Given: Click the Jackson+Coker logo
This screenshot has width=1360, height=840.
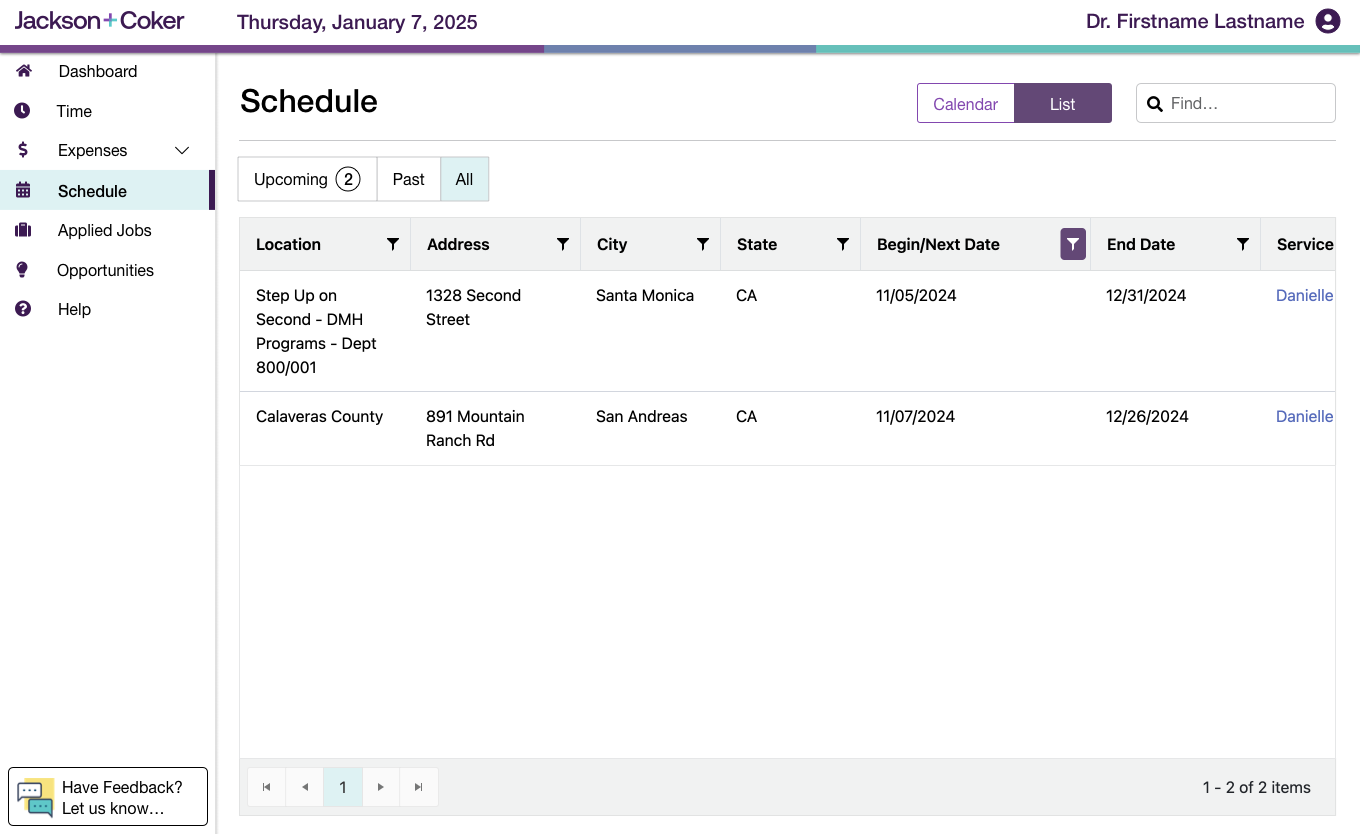Looking at the screenshot, I should tap(99, 20).
